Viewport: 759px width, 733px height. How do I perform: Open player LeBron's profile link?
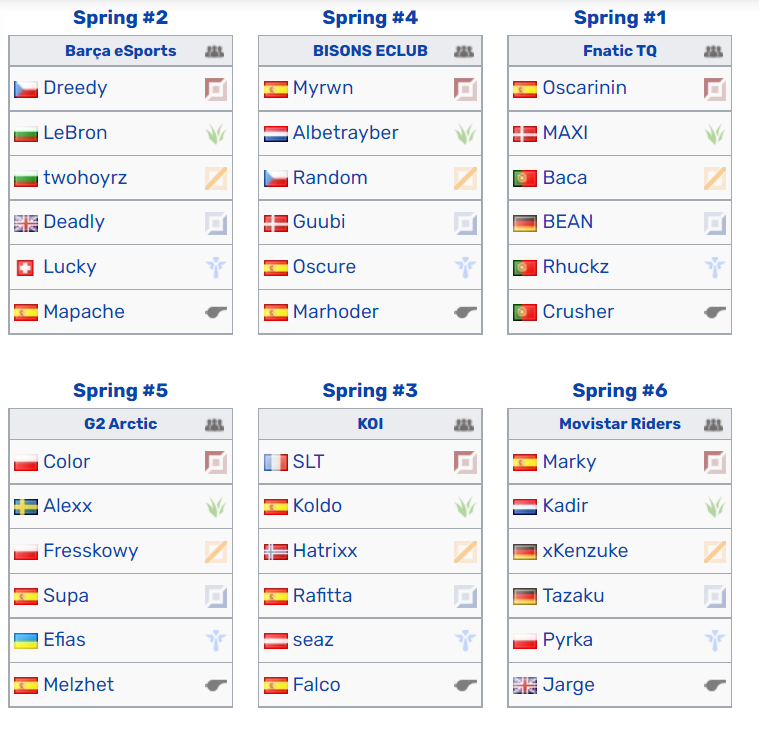pyautogui.click(x=75, y=133)
